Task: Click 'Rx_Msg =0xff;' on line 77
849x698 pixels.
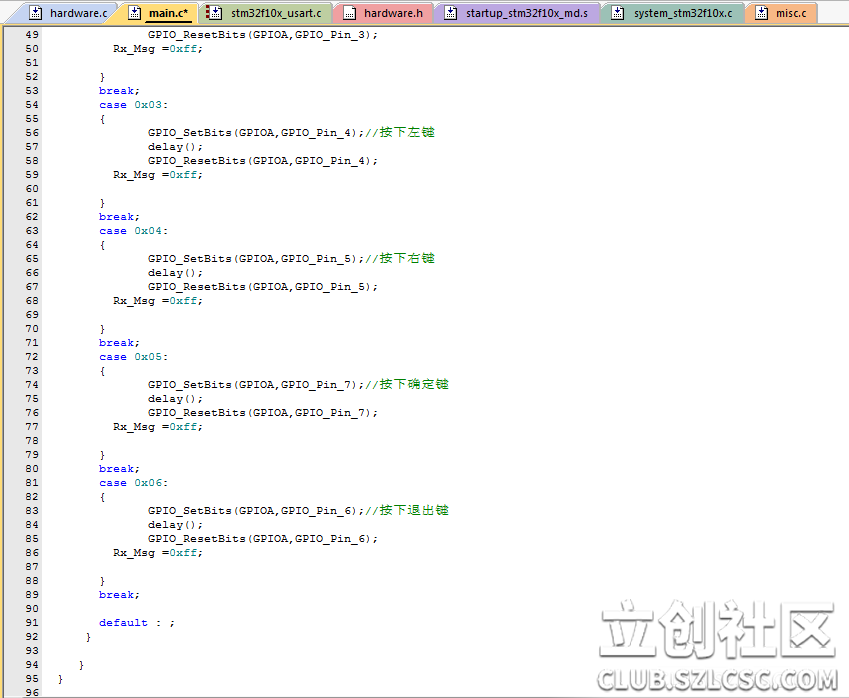Action: coord(158,427)
